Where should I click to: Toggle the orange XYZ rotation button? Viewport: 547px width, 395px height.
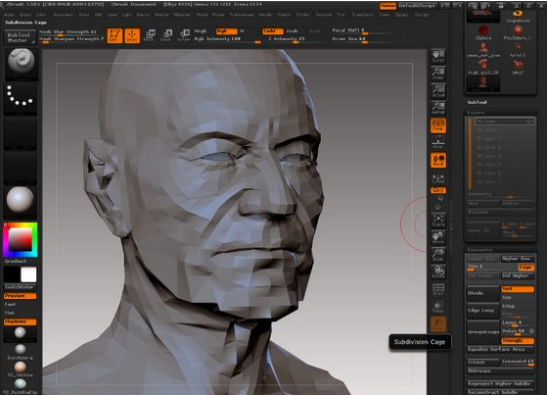pyautogui.click(x=438, y=191)
